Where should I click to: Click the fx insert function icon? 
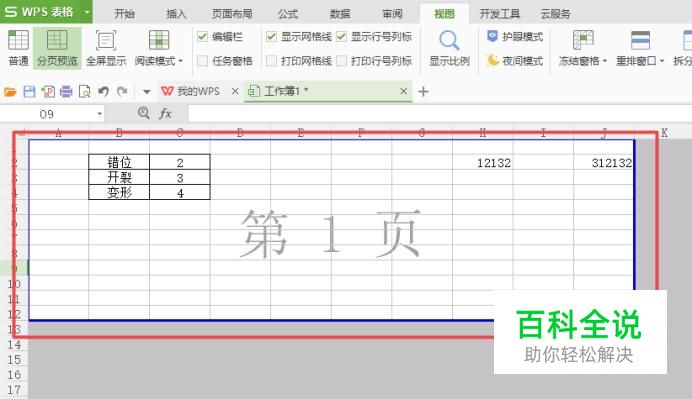165,113
